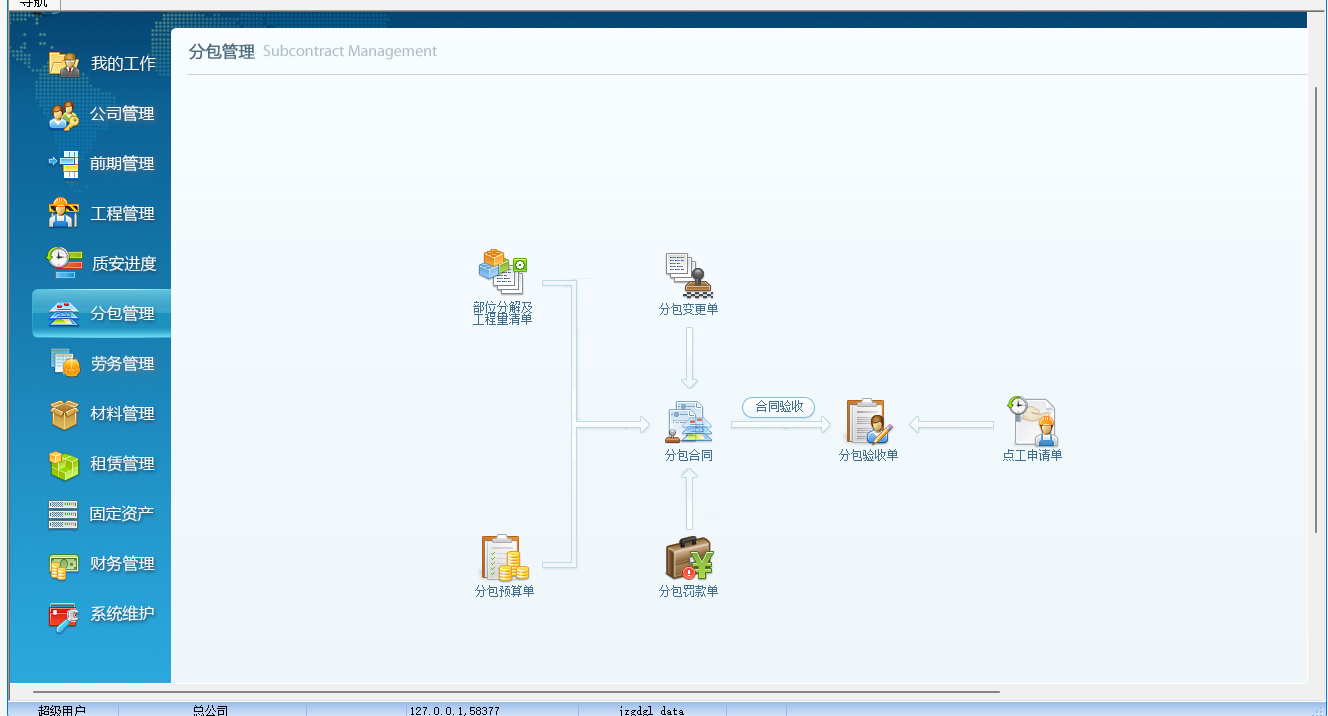Viewport: 1328px width, 716px height.
Task: Open 财务管理 module
Action: pos(103,564)
